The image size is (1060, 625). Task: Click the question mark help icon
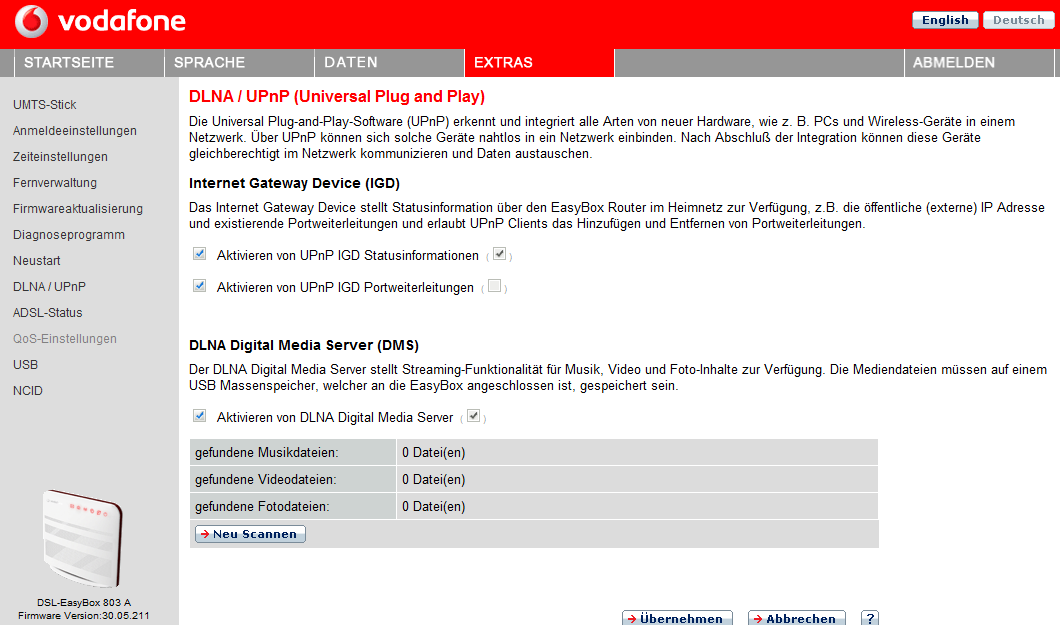[870, 618]
